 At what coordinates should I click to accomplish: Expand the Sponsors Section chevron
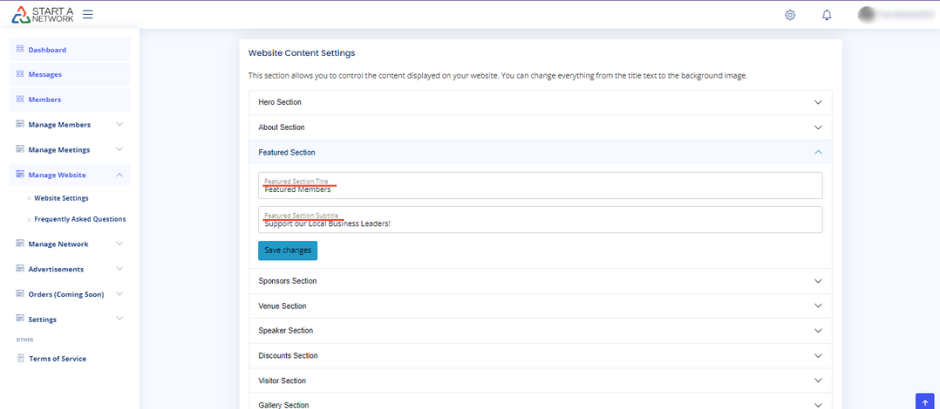pyautogui.click(x=818, y=282)
